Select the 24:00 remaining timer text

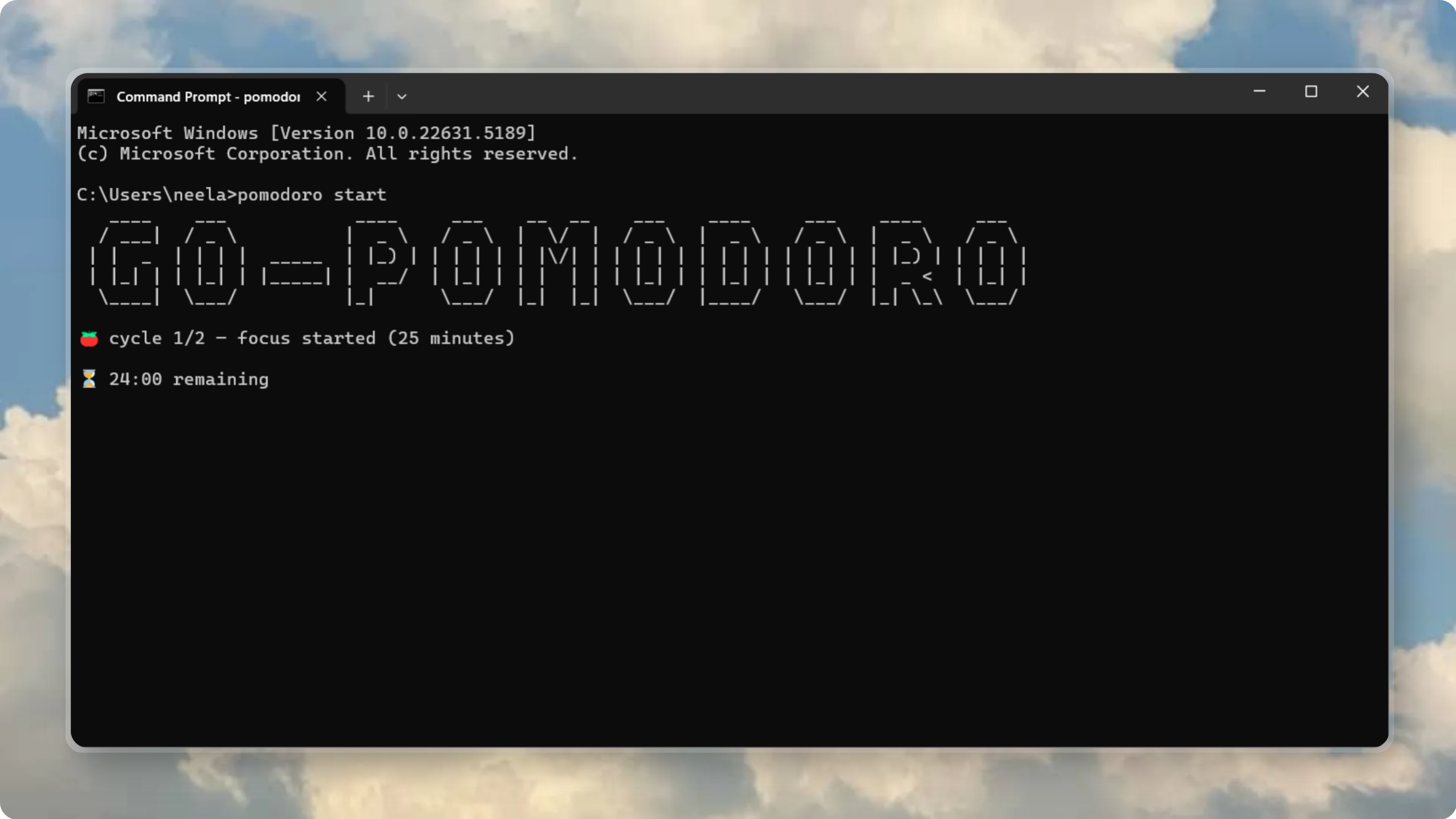[x=189, y=379]
